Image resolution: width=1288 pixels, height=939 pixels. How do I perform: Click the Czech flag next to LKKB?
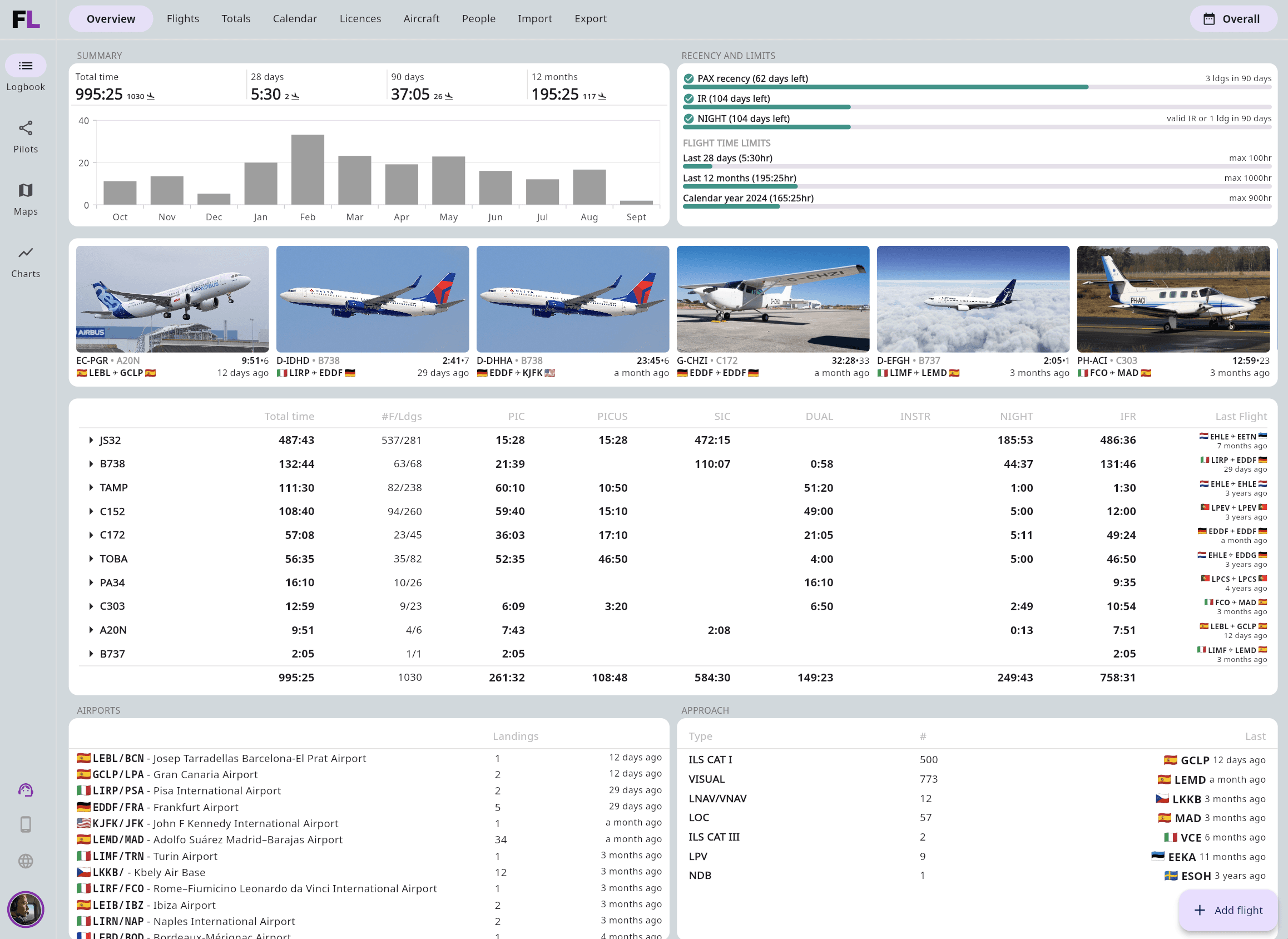[83, 872]
